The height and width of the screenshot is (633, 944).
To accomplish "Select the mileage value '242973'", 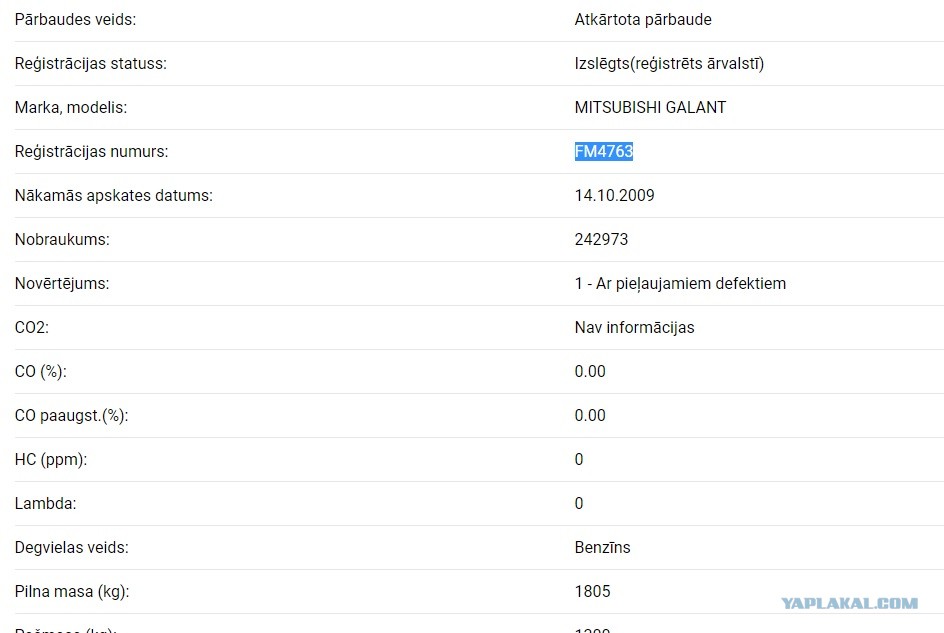I will 601,240.
